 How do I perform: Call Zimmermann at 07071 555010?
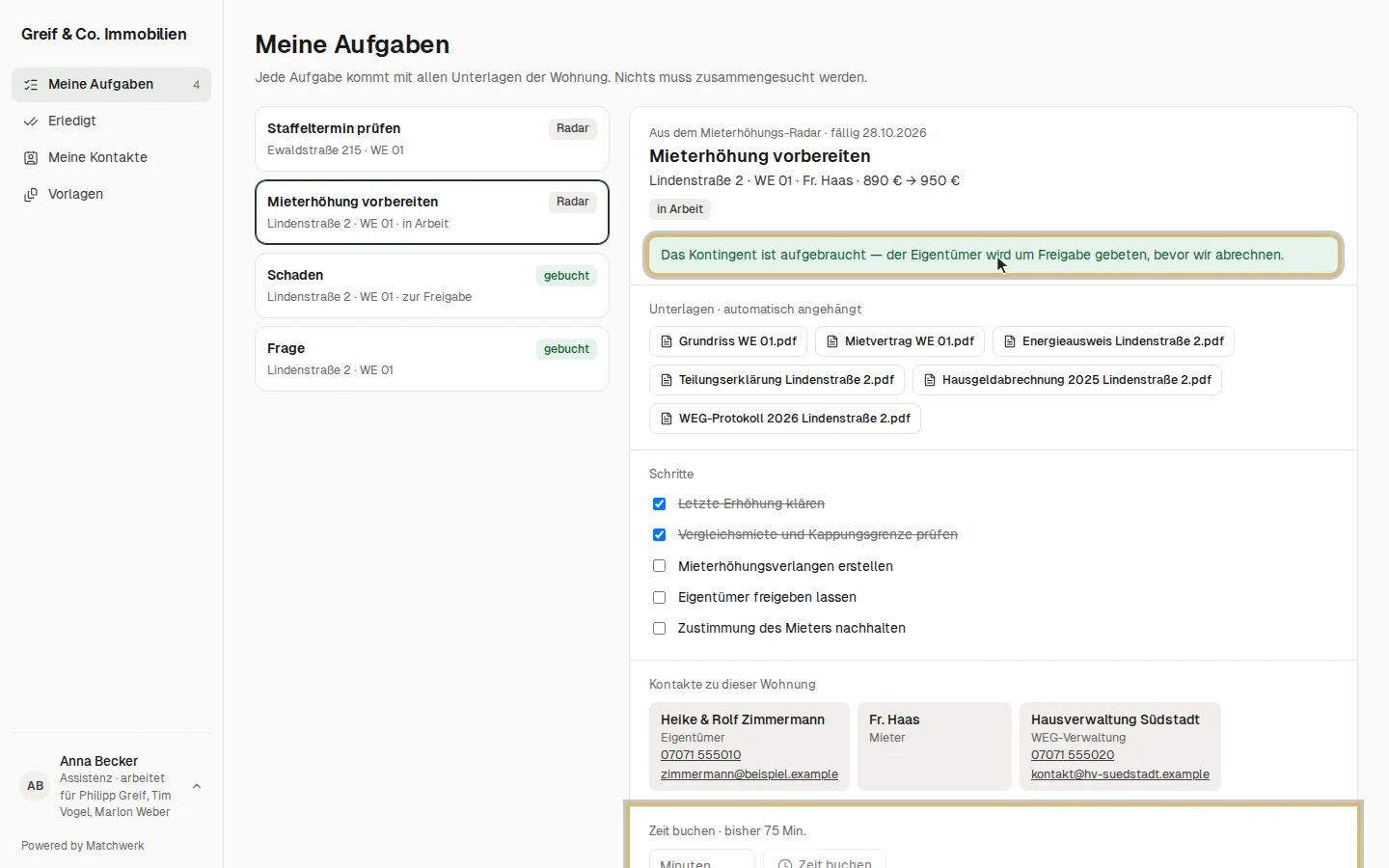click(x=701, y=755)
